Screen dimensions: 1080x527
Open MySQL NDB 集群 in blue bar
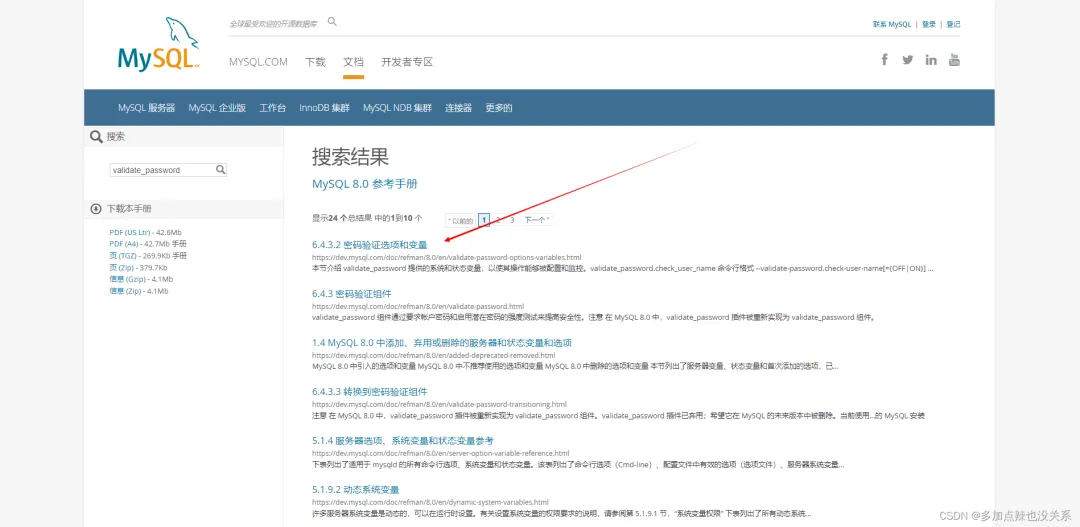click(x=397, y=108)
